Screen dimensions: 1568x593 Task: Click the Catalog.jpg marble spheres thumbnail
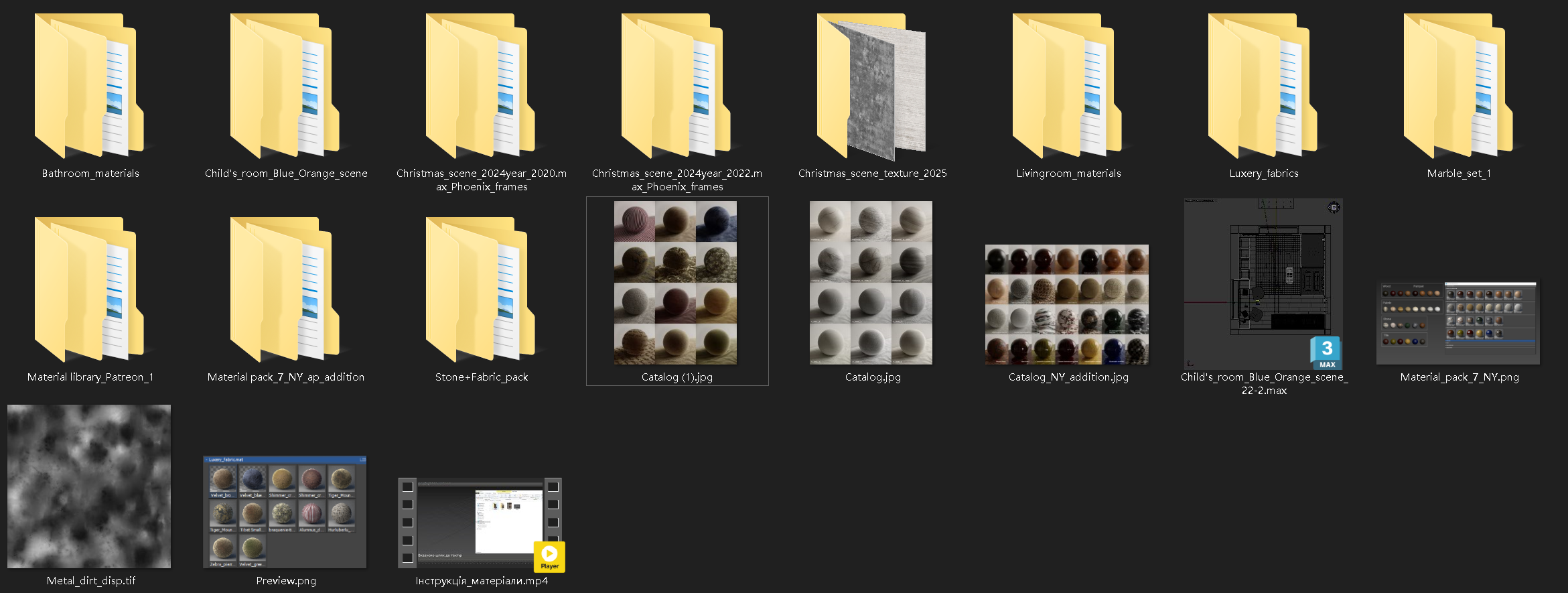871,283
